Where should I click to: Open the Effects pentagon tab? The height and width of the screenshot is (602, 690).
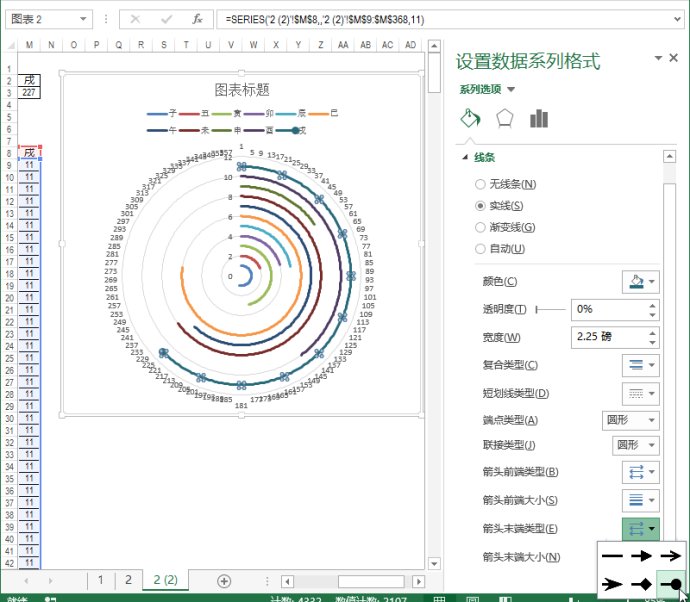coord(504,118)
